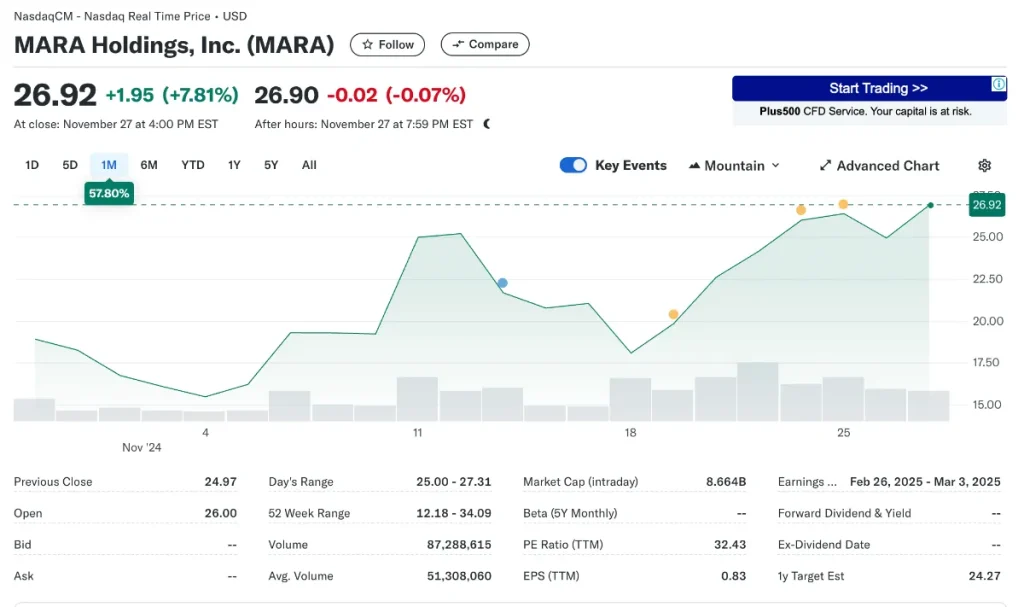Click the EPS (TTM) value 0.83
This screenshot has width=1024, height=607.
click(x=734, y=576)
